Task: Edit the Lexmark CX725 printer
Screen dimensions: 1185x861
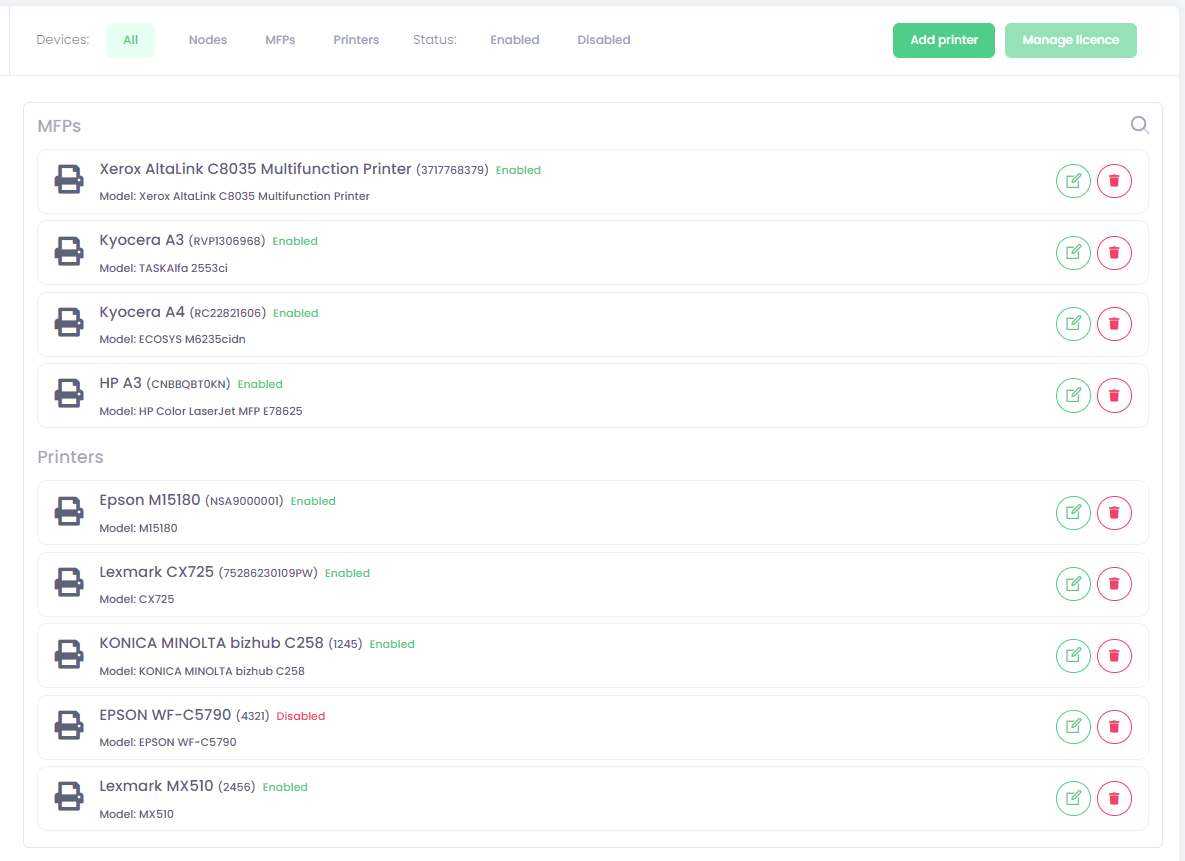Action: click(1073, 584)
